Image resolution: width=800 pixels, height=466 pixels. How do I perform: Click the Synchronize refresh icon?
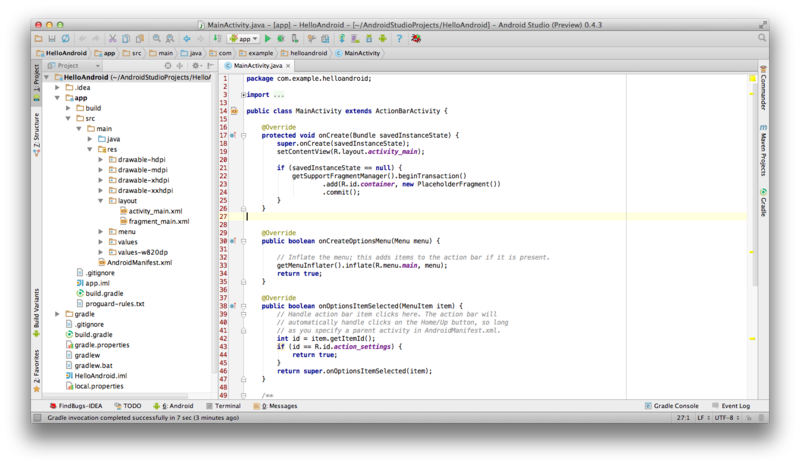[66, 38]
